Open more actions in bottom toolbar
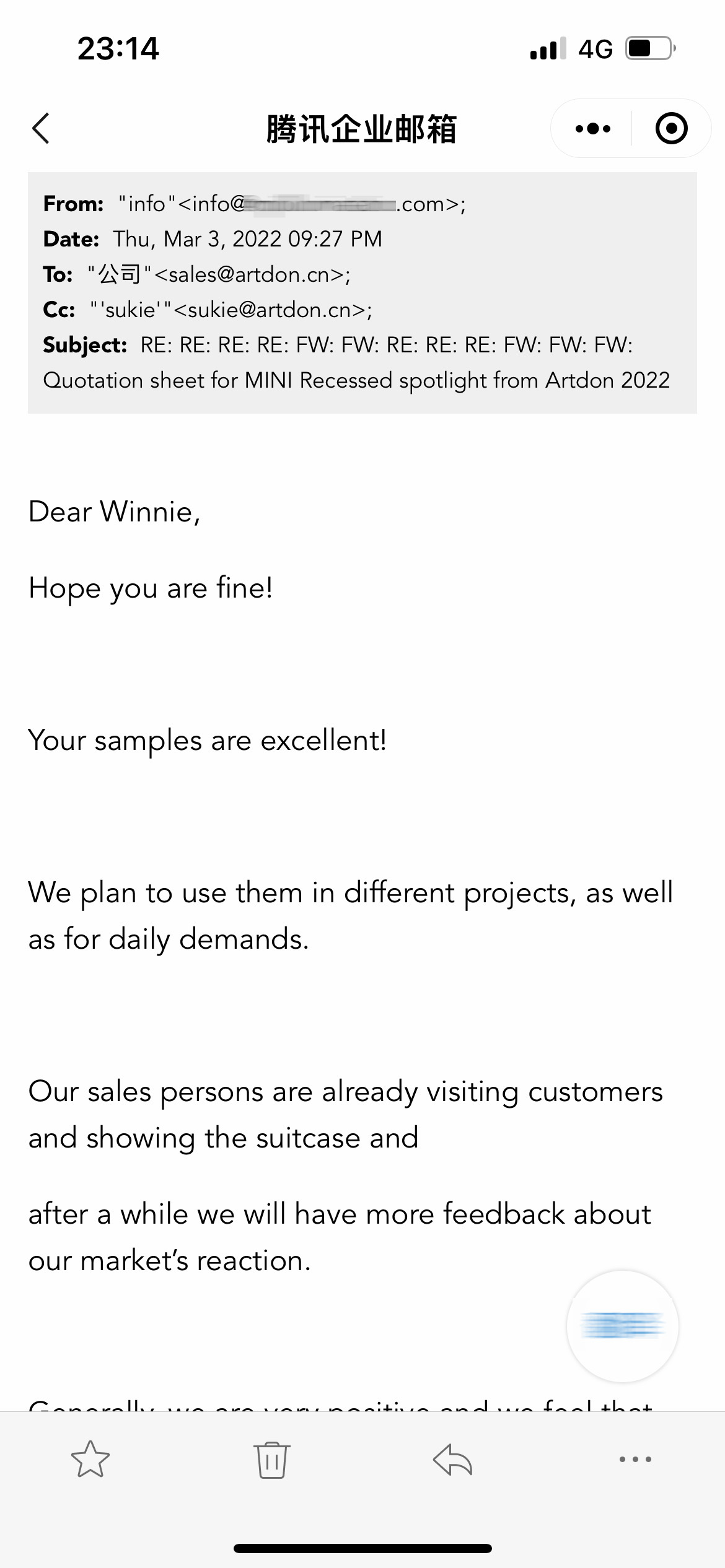 point(635,1460)
